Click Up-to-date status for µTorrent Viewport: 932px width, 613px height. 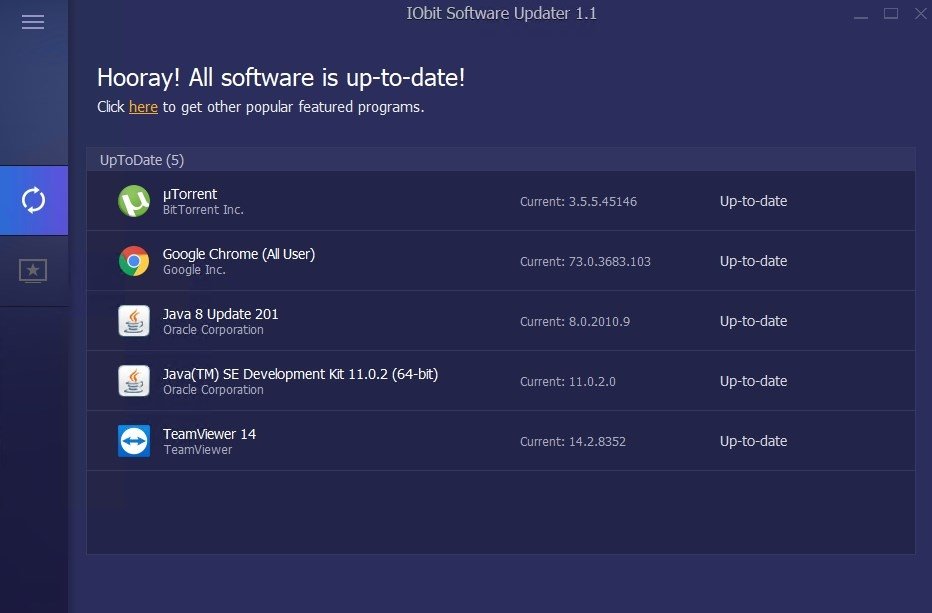point(753,202)
